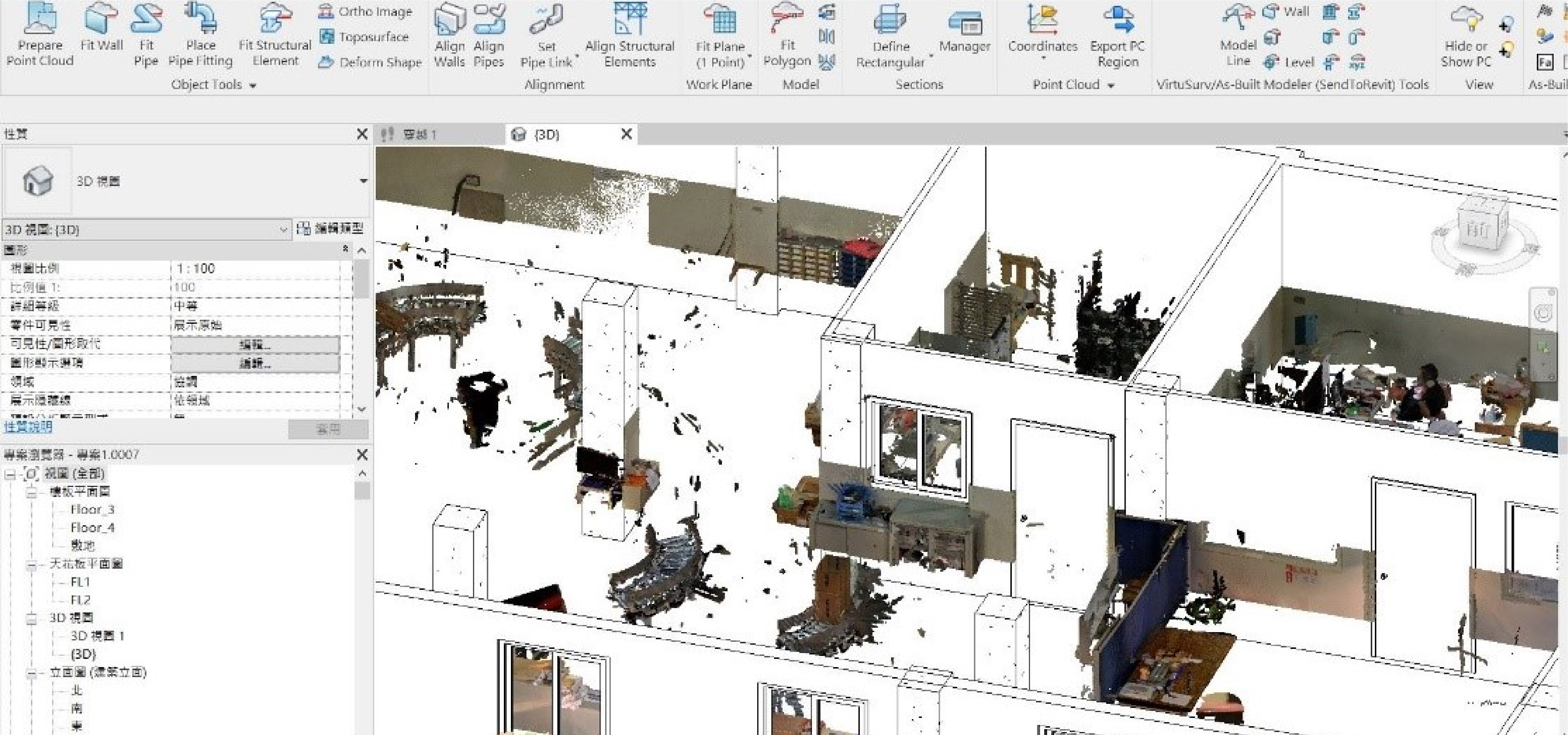The image size is (1568, 735).
Task: Open the 南 elevation view
Action: [x=77, y=708]
